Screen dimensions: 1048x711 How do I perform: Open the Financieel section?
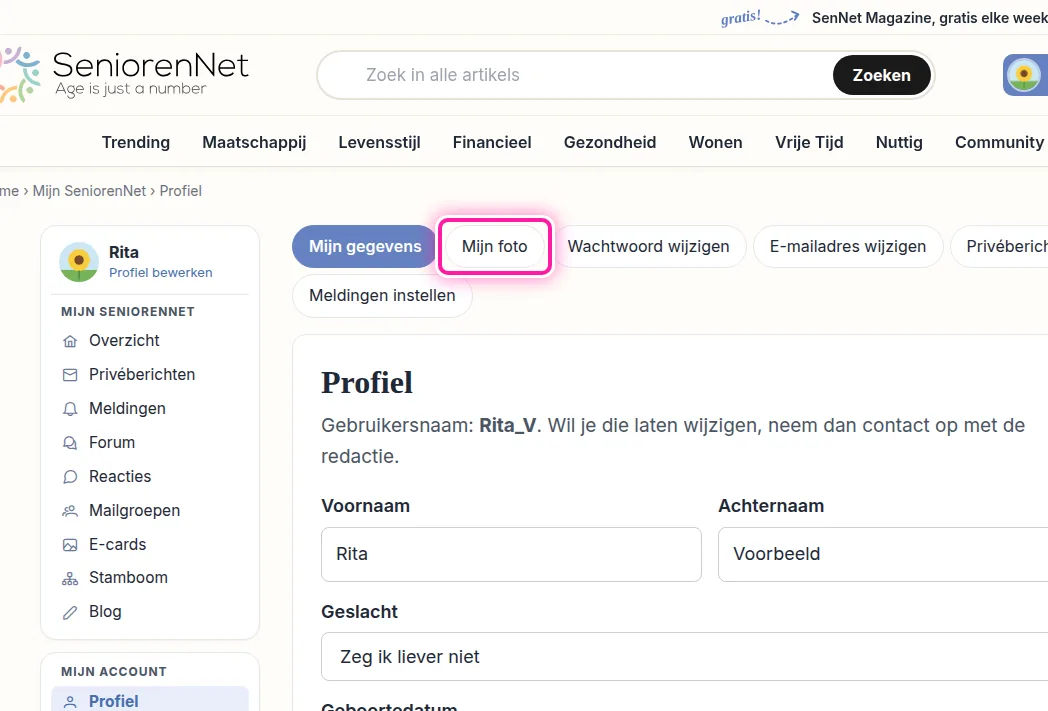pyautogui.click(x=492, y=142)
